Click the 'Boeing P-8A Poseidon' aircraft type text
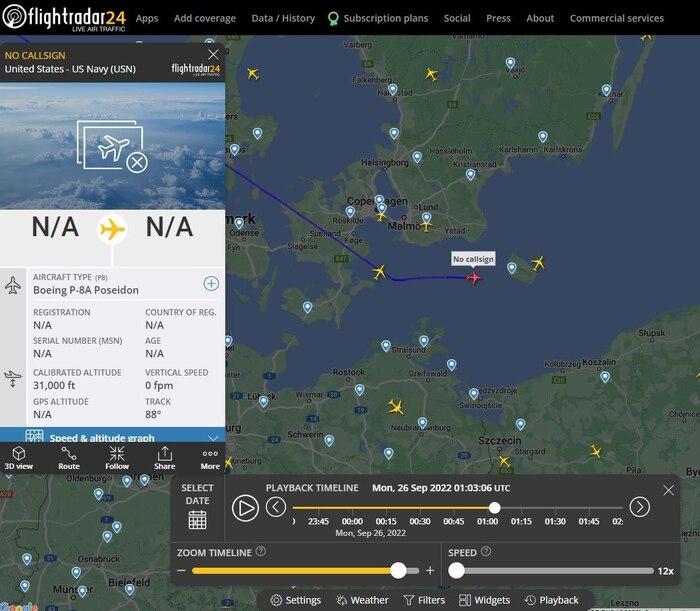Screen dimensions: 700x611 point(86,290)
